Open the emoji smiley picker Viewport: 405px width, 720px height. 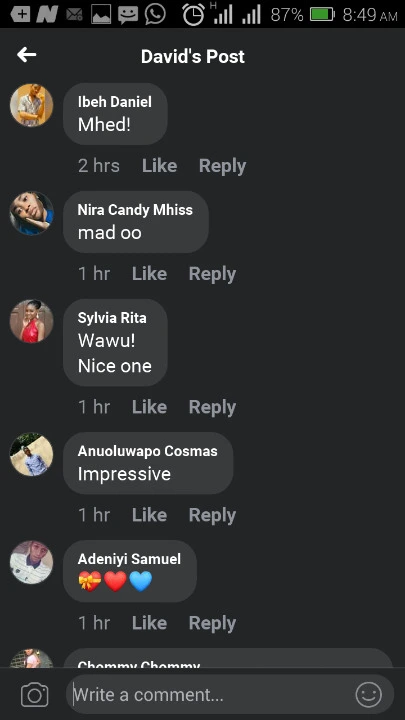(x=369, y=694)
